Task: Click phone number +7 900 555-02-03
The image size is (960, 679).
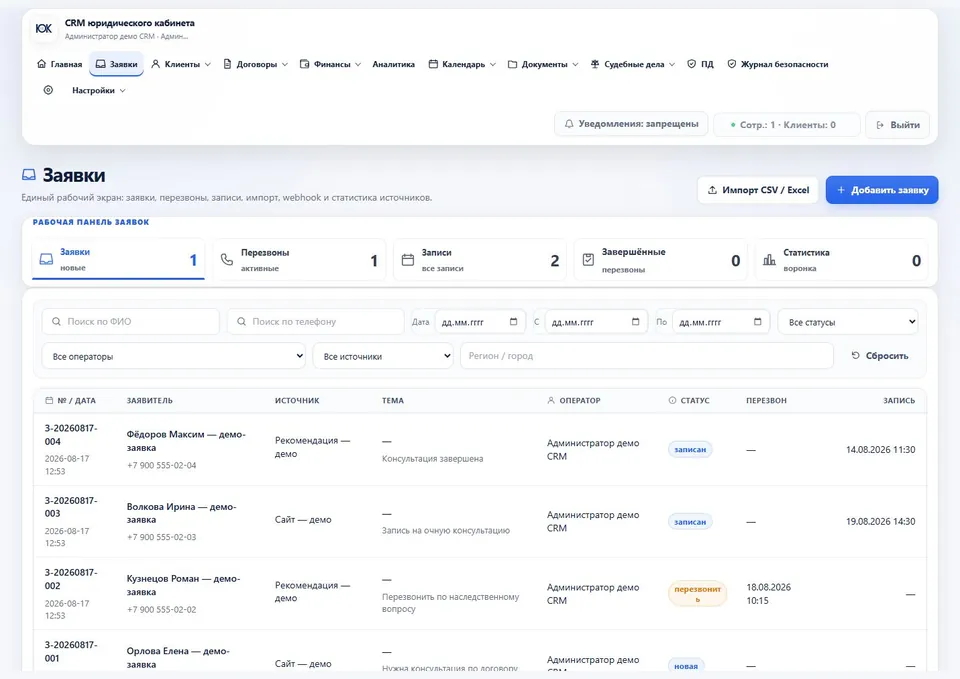Action: tap(162, 538)
